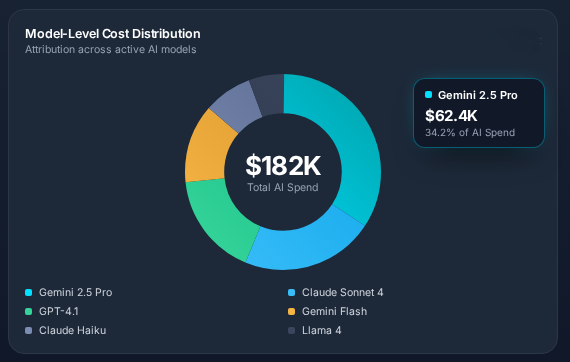Toggle the Gemini Flash legend label
The image size is (570, 362).
334,311
